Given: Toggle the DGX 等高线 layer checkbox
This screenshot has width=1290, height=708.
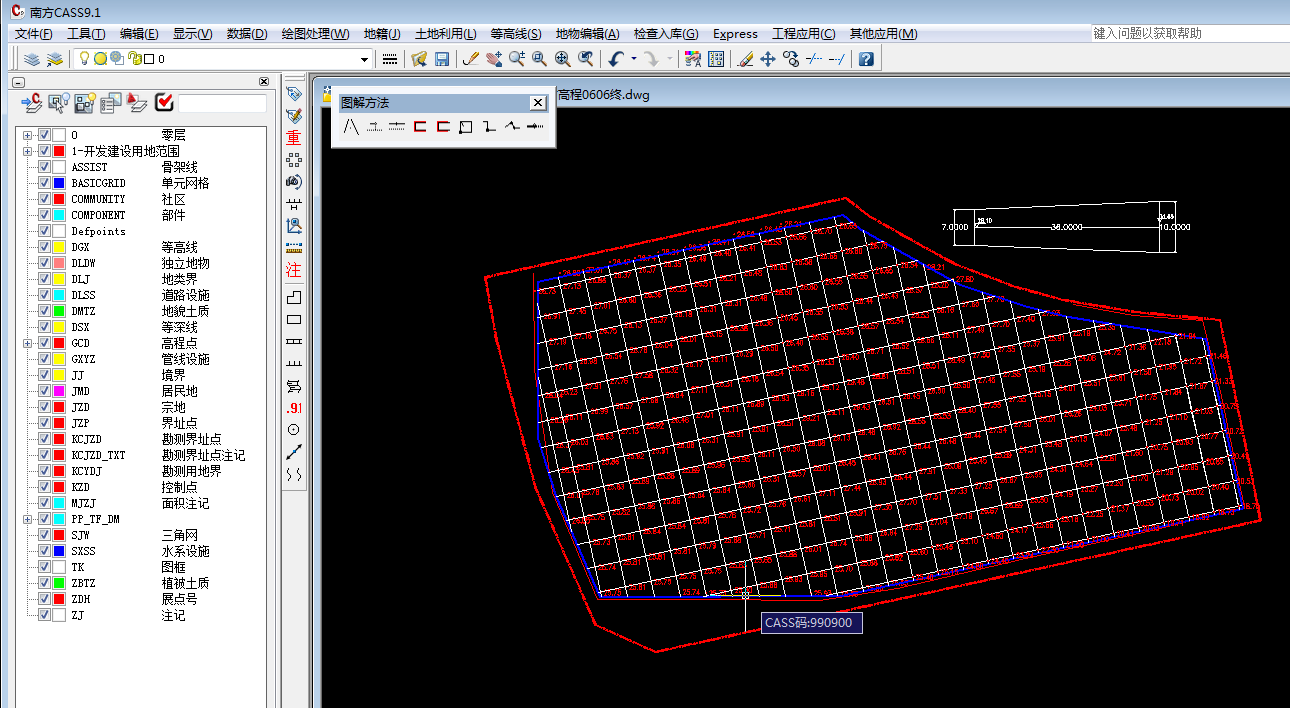Looking at the screenshot, I should coord(44,247).
